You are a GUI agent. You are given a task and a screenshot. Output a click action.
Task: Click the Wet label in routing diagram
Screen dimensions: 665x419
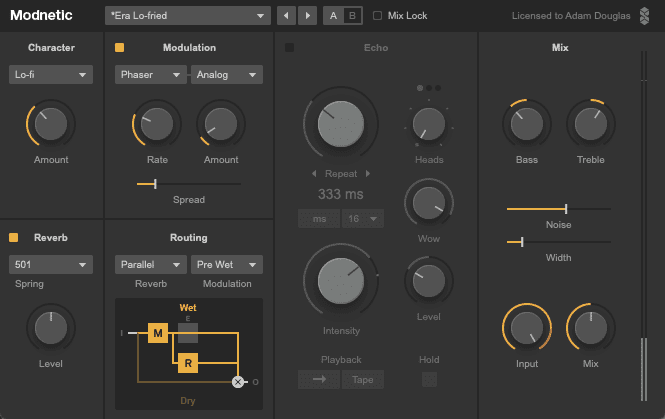[x=188, y=307]
